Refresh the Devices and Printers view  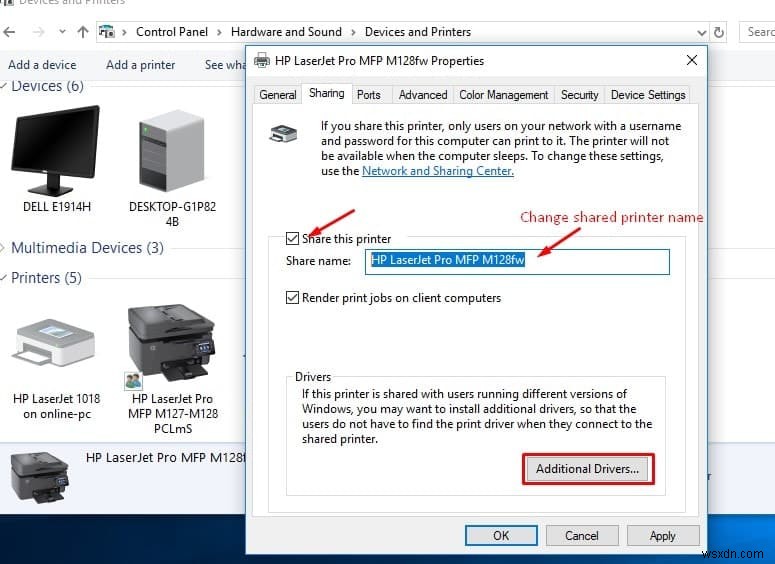[719, 33]
